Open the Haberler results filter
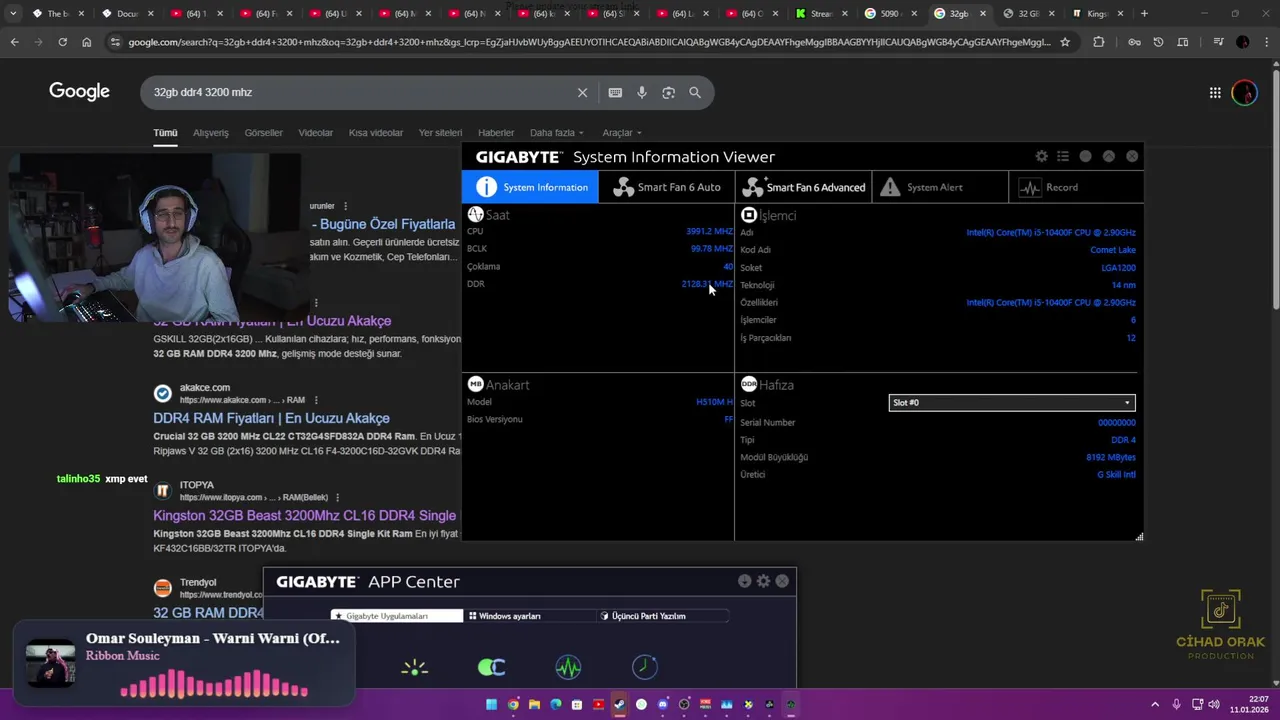1280x720 pixels. 496,132
